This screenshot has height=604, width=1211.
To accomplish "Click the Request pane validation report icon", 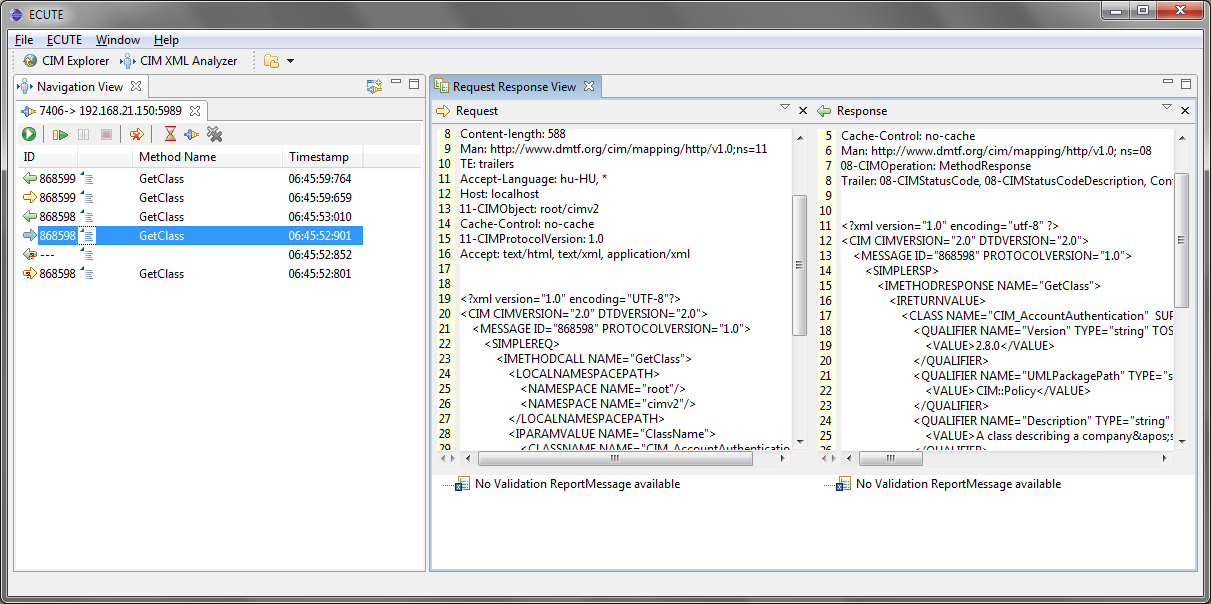I will [x=462, y=484].
